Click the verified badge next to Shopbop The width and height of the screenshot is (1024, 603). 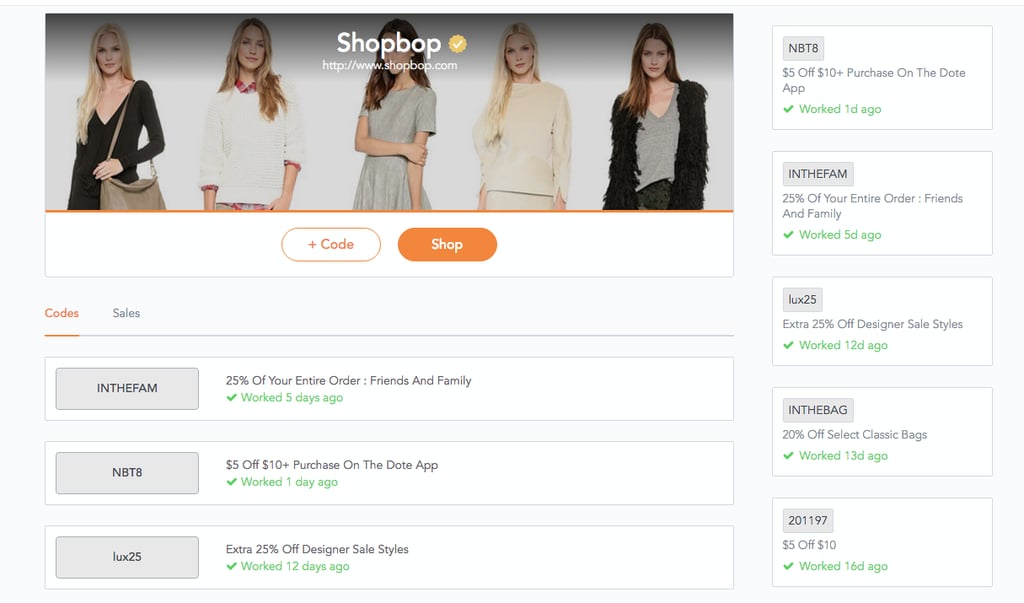click(458, 44)
